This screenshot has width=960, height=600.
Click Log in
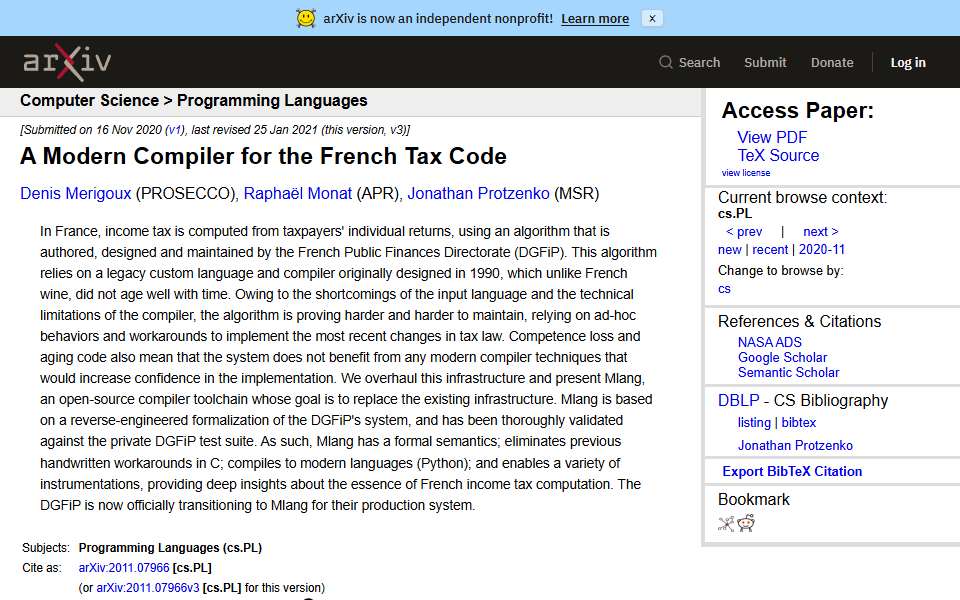pyautogui.click(x=907, y=62)
